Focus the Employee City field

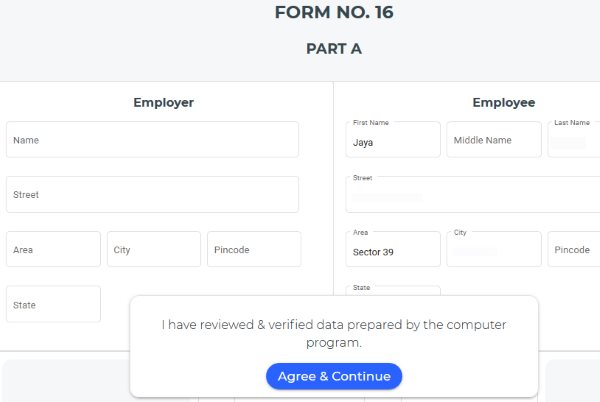click(494, 250)
